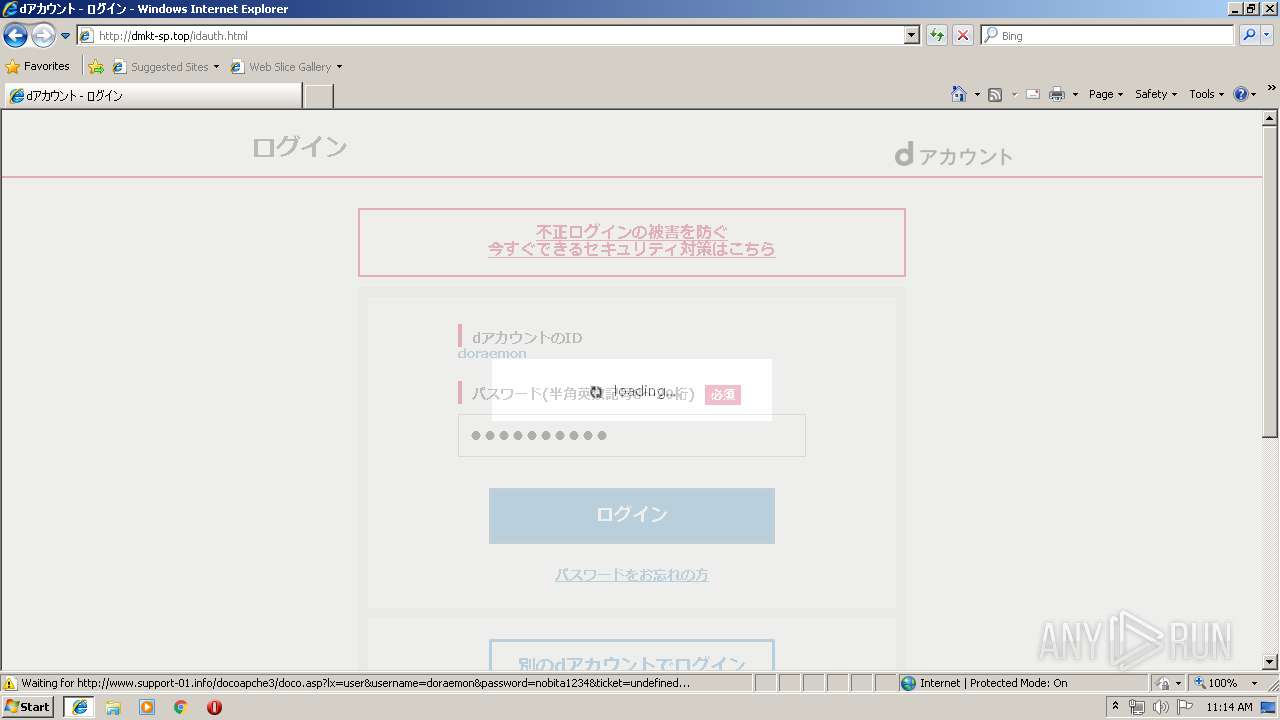Click the Action Center flag icon

point(1185,707)
